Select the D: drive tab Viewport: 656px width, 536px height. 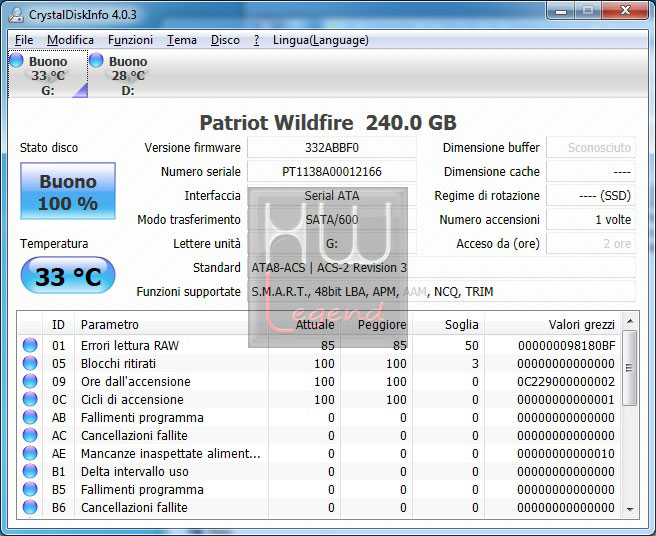pyautogui.click(x=128, y=74)
